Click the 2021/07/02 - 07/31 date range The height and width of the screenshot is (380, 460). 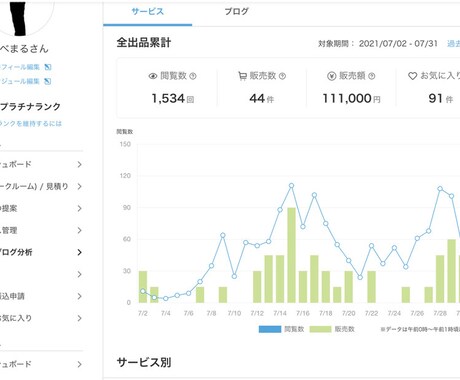pos(398,44)
